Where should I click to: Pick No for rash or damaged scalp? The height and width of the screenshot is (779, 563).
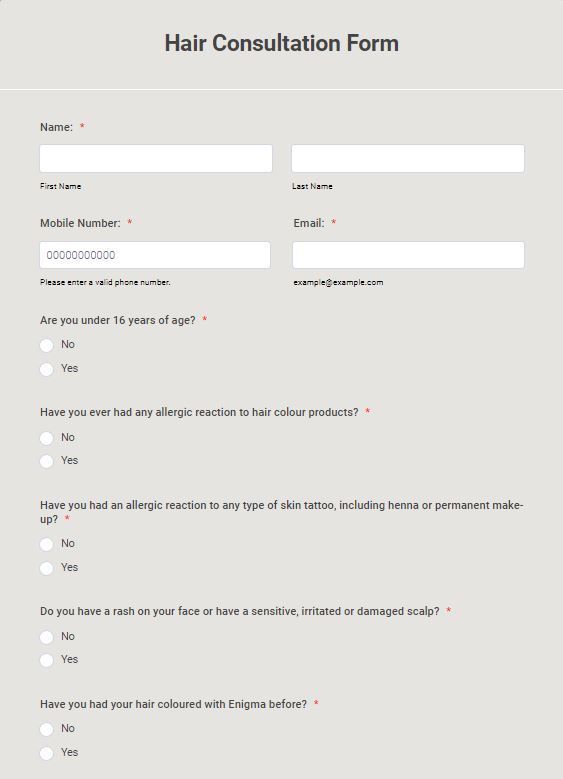[x=47, y=637]
